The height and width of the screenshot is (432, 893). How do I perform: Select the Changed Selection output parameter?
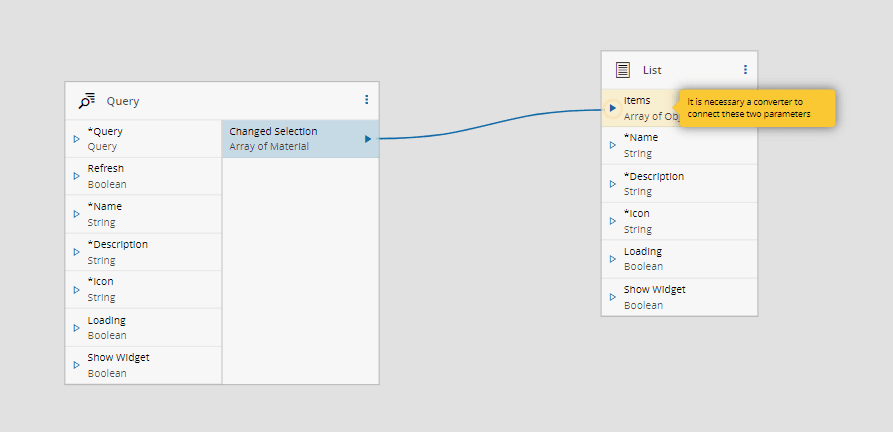(x=290, y=139)
